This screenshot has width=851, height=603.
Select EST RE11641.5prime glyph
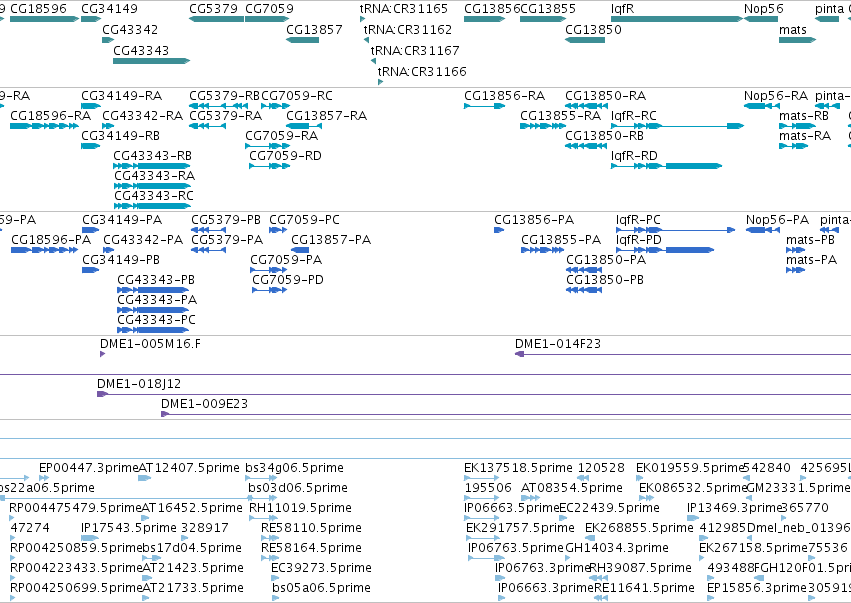(x=601, y=598)
